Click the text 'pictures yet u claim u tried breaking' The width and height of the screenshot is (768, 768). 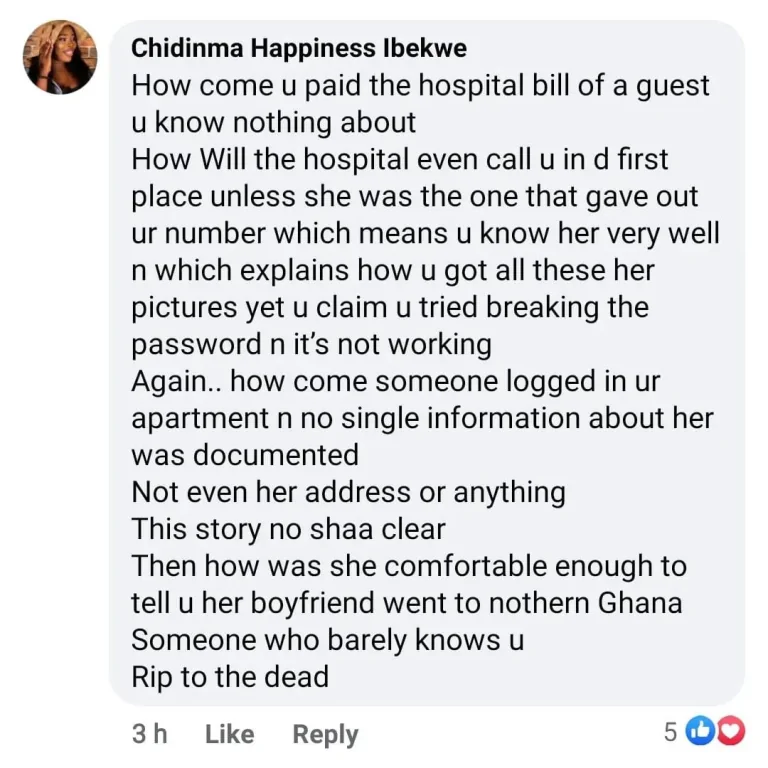[x=390, y=308]
